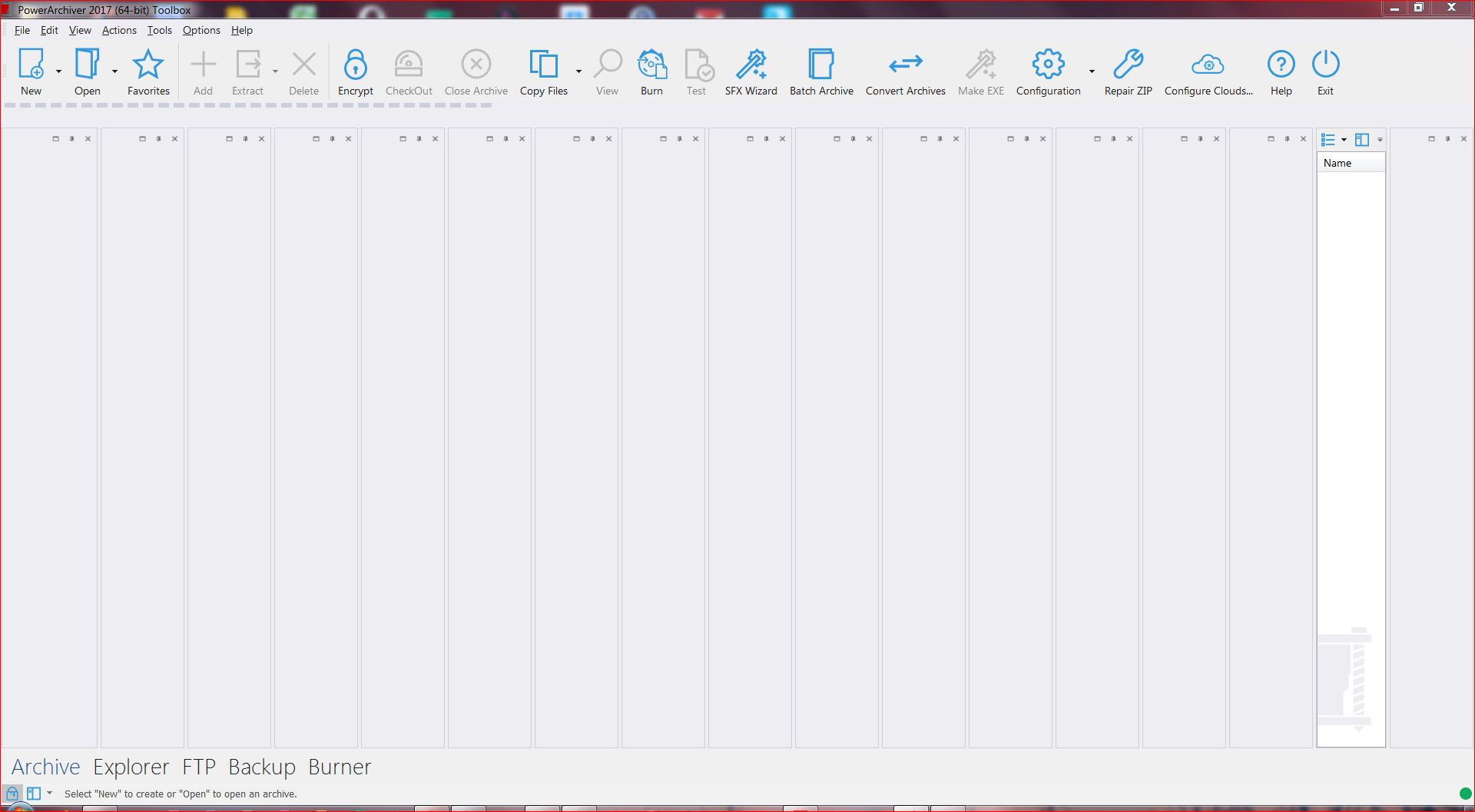
Task: Toggle the folder pane layout icon in file list toolbar
Action: coord(1362,140)
